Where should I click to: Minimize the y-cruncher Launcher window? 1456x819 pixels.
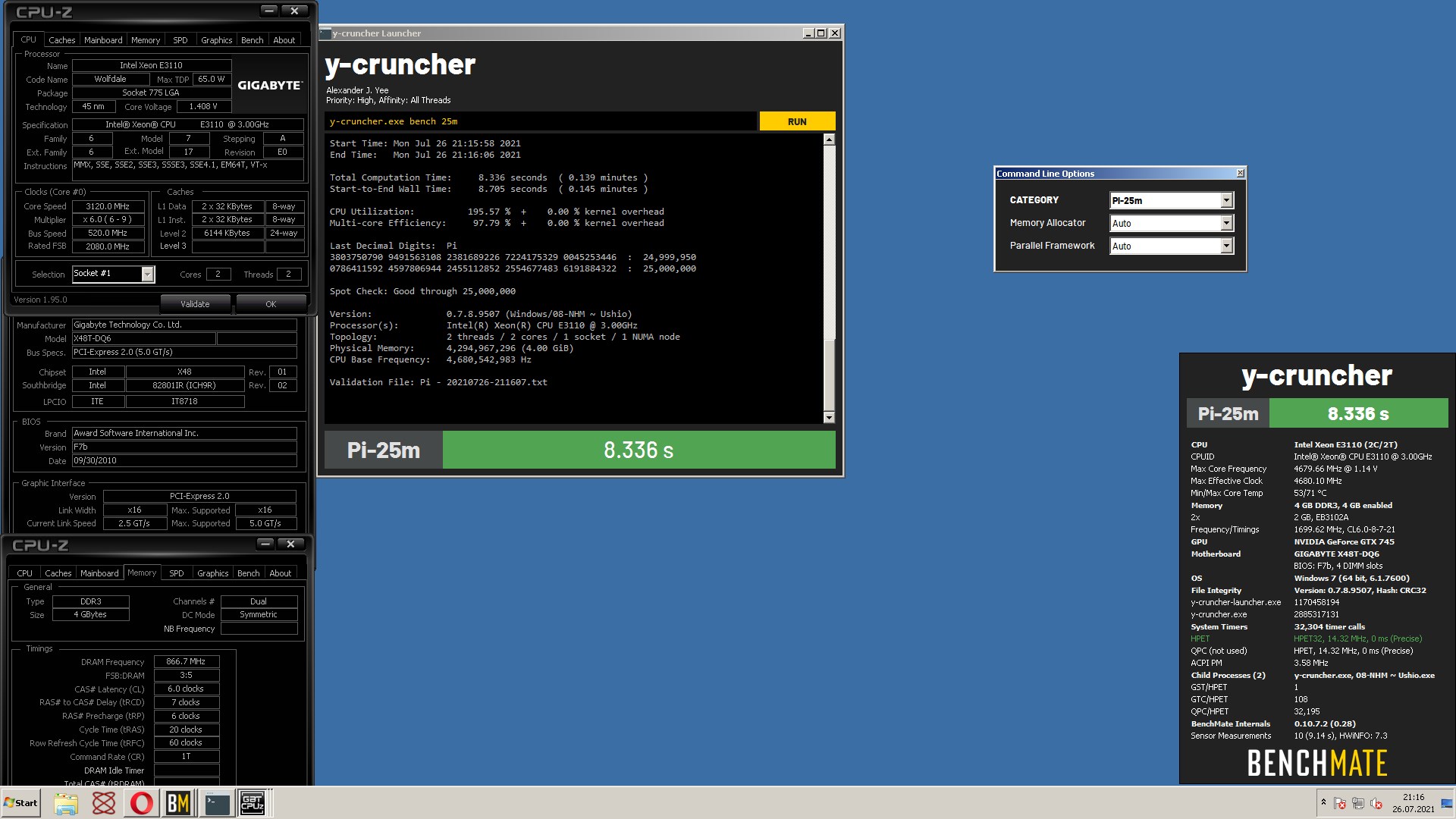click(x=808, y=33)
